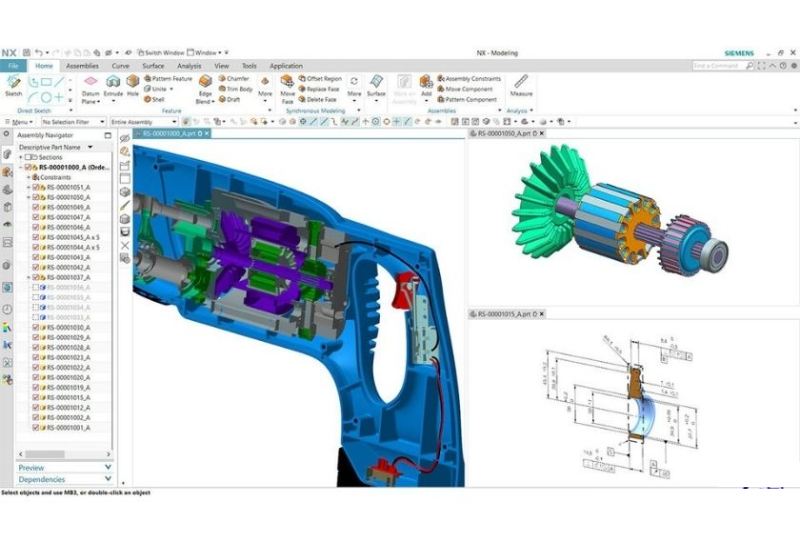Open the File menu
The width and height of the screenshot is (800, 543).
[x=13, y=66]
